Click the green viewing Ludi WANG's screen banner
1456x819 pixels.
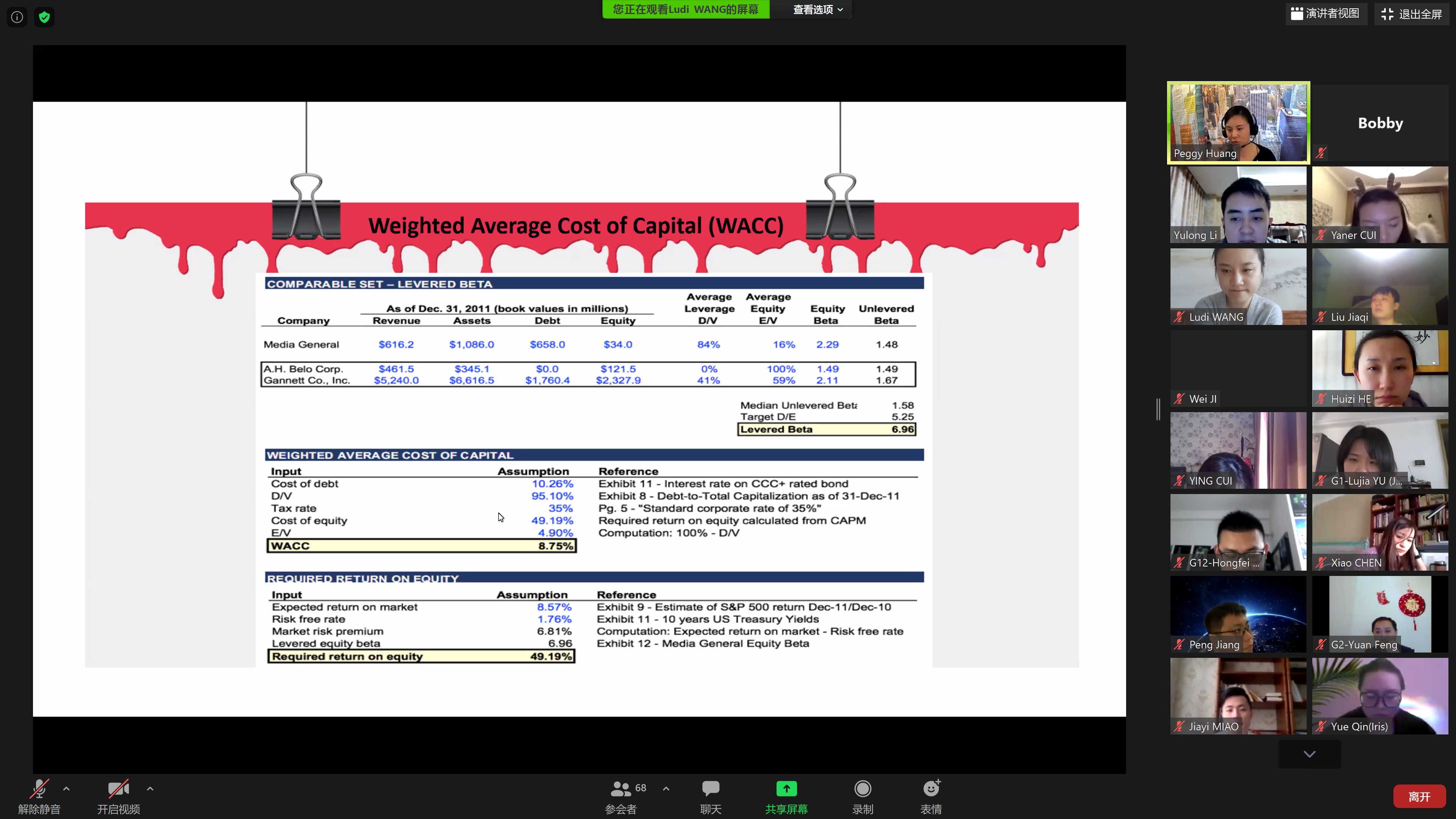(x=686, y=9)
